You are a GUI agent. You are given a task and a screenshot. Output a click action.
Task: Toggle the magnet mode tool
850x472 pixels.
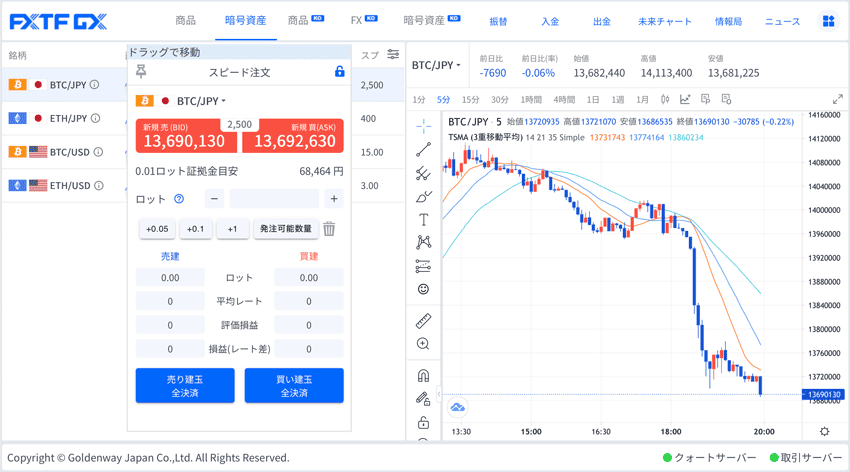click(x=423, y=376)
